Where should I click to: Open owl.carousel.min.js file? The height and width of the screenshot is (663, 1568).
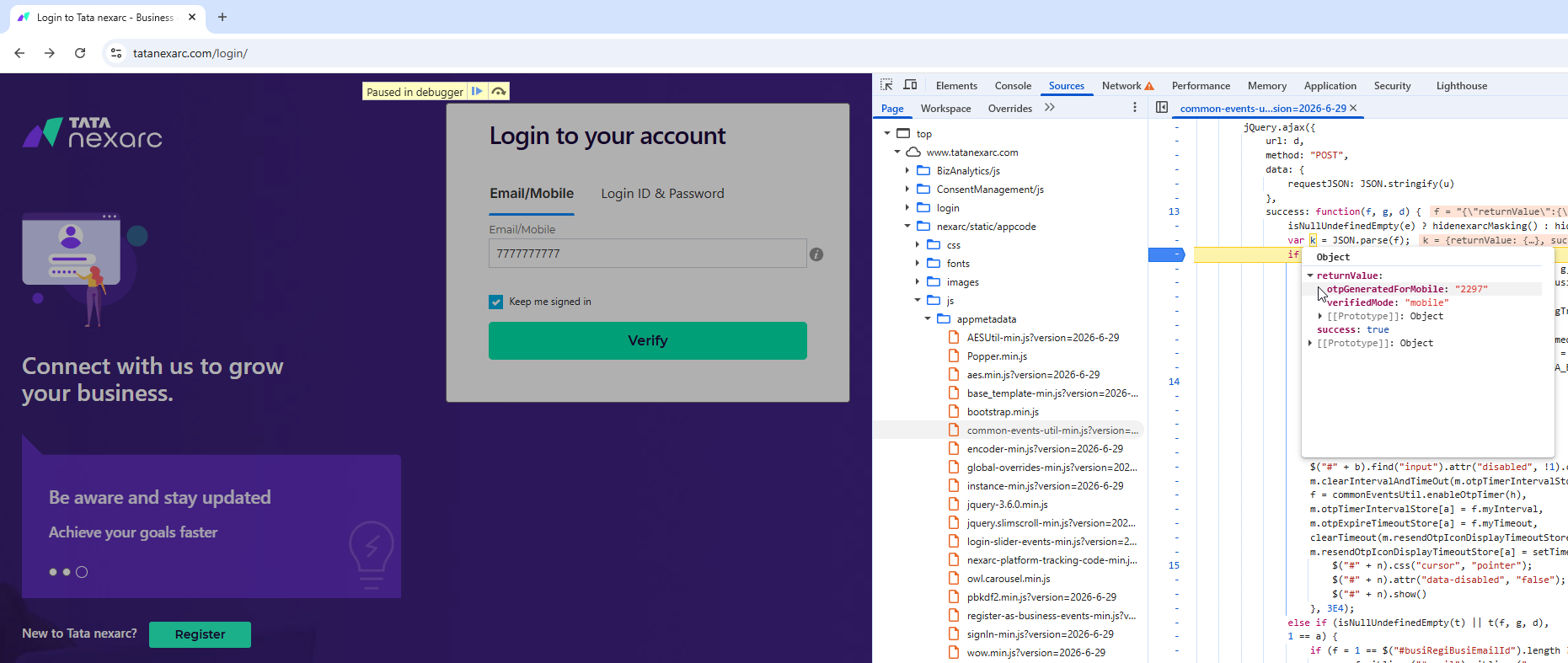tap(1009, 579)
